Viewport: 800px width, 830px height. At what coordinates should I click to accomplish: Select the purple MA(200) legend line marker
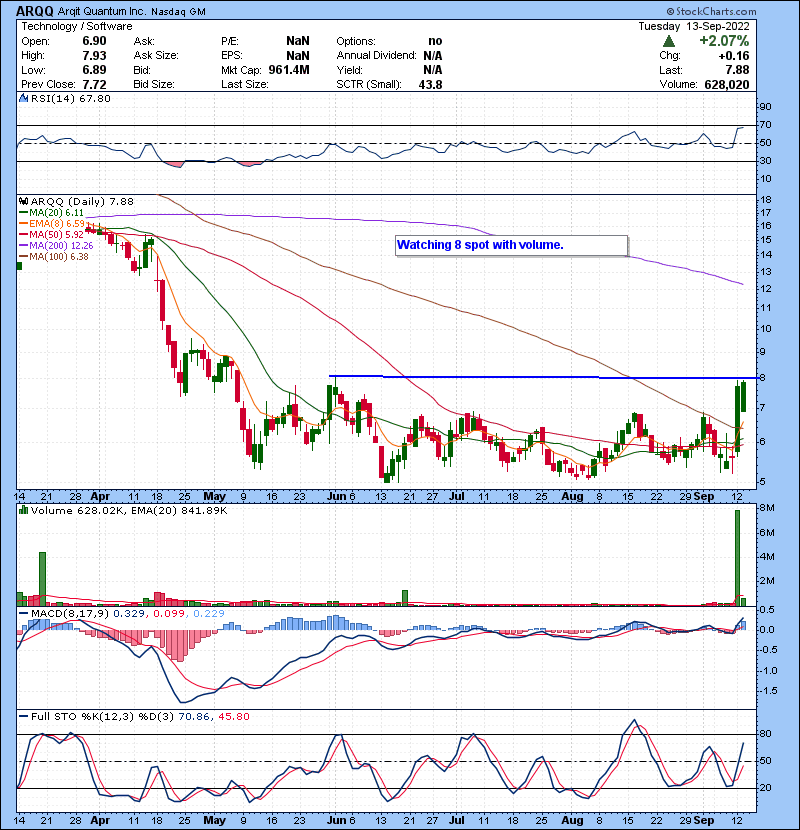pyautogui.click(x=24, y=246)
